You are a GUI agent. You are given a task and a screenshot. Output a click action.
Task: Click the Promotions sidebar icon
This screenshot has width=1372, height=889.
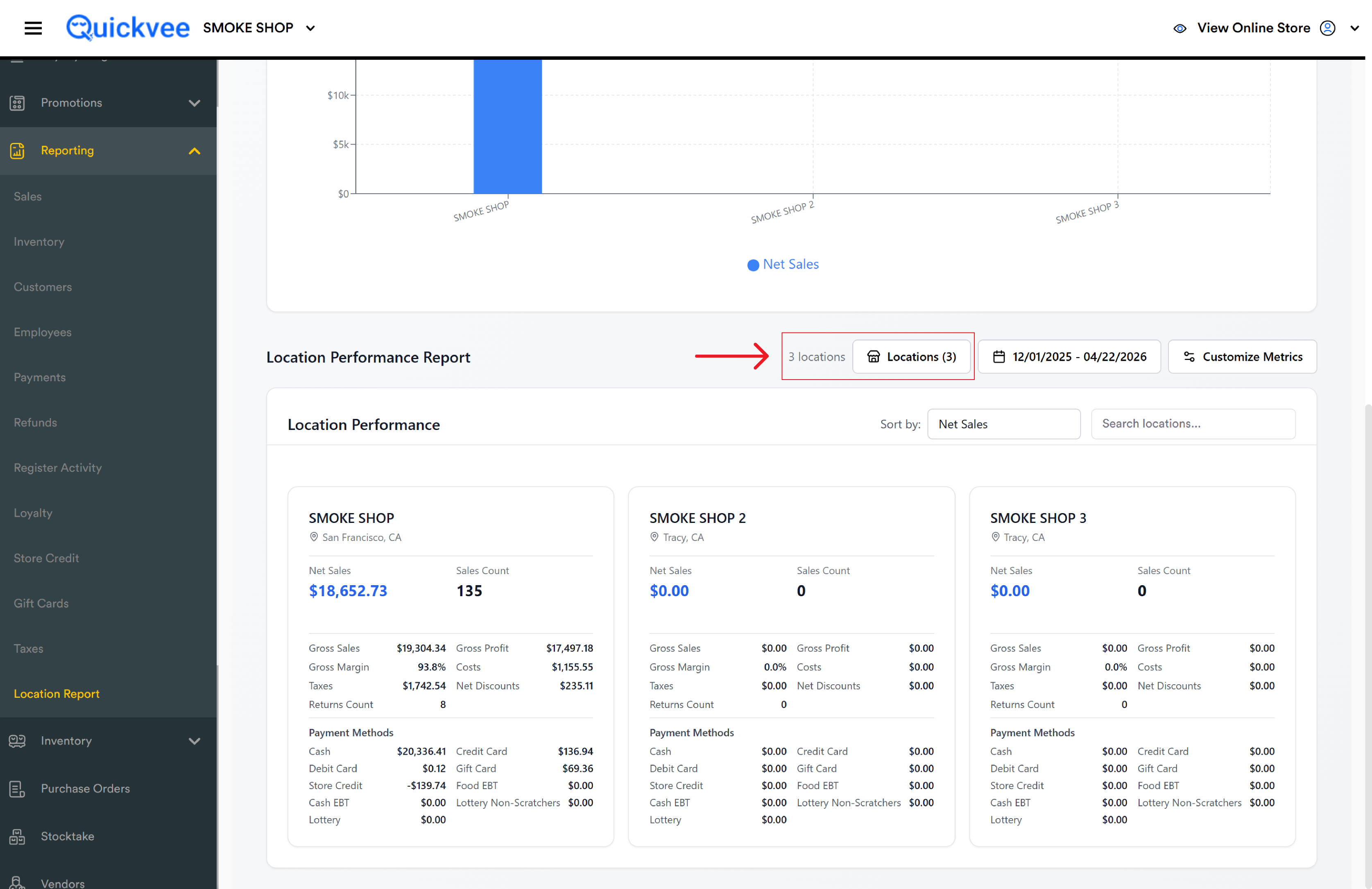point(17,103)
